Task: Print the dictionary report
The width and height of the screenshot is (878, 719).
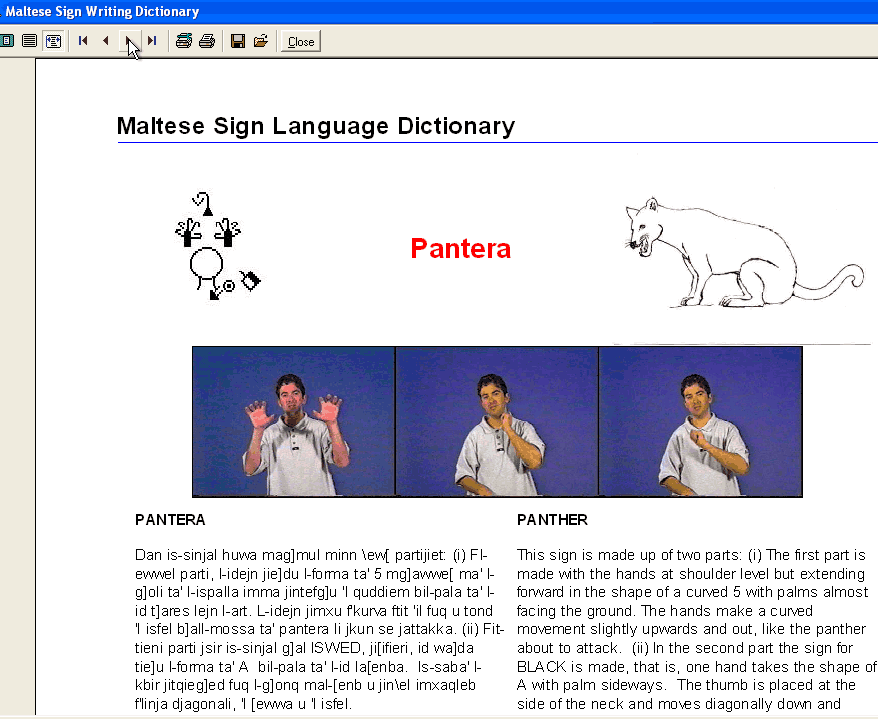Action: click(x=207, y=41)
